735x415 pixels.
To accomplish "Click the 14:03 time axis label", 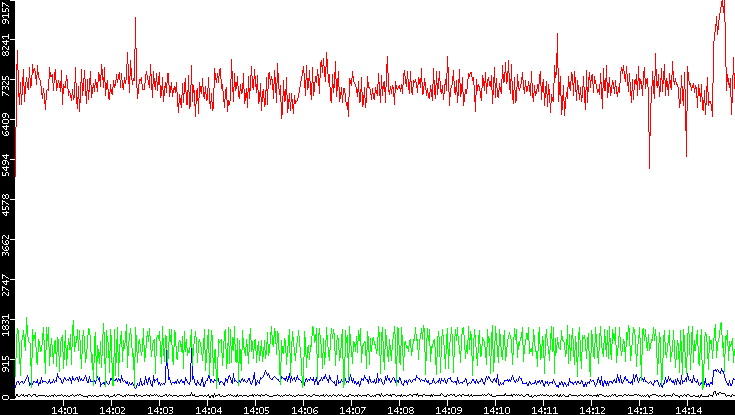I will 160,411.
